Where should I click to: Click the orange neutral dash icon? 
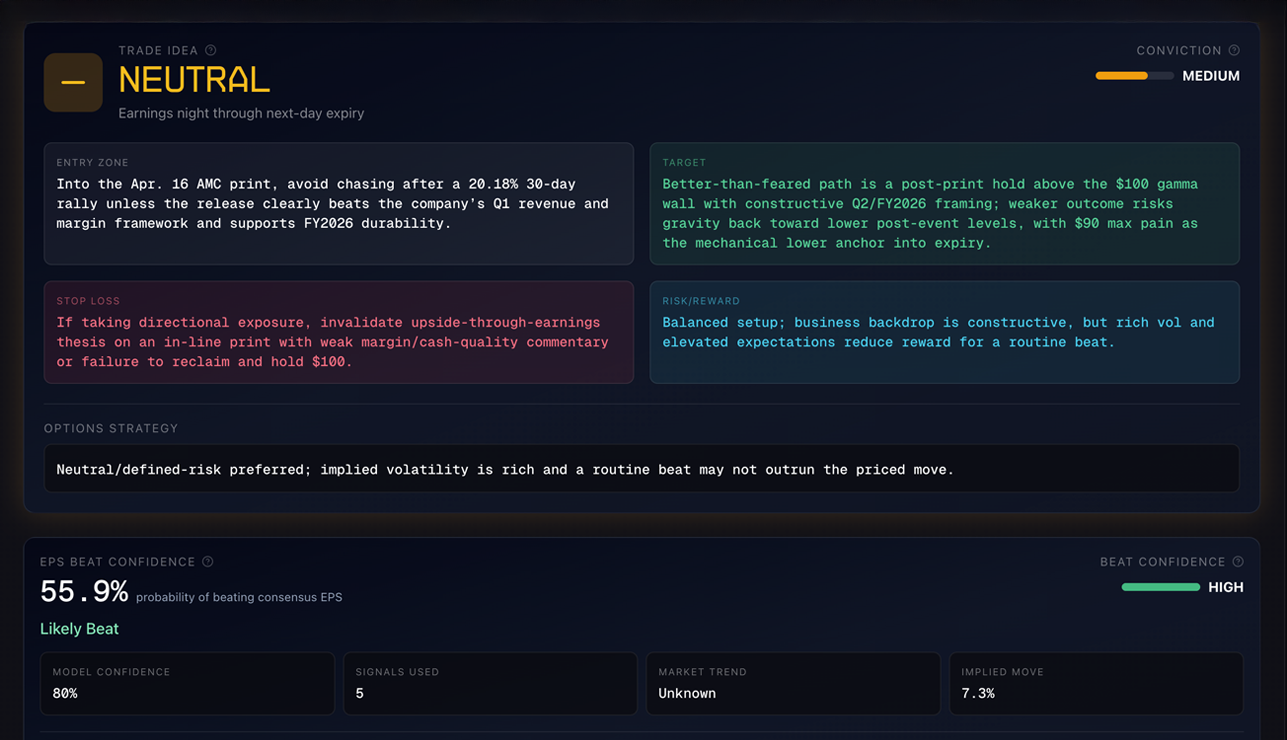pyautogui.click(x=73, y=82)
